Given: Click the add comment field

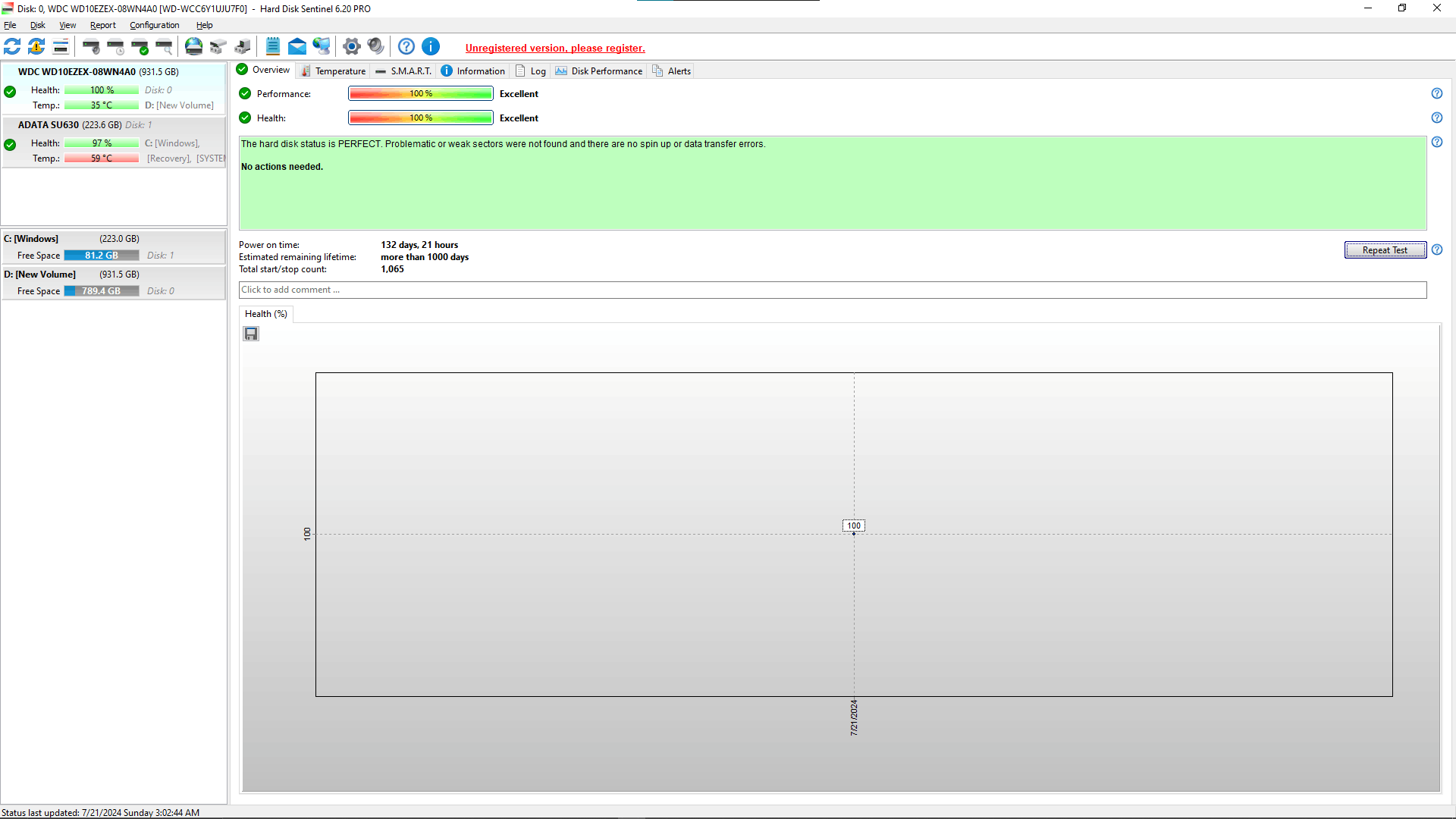Looking at the screenshot, I should point(833,290).
